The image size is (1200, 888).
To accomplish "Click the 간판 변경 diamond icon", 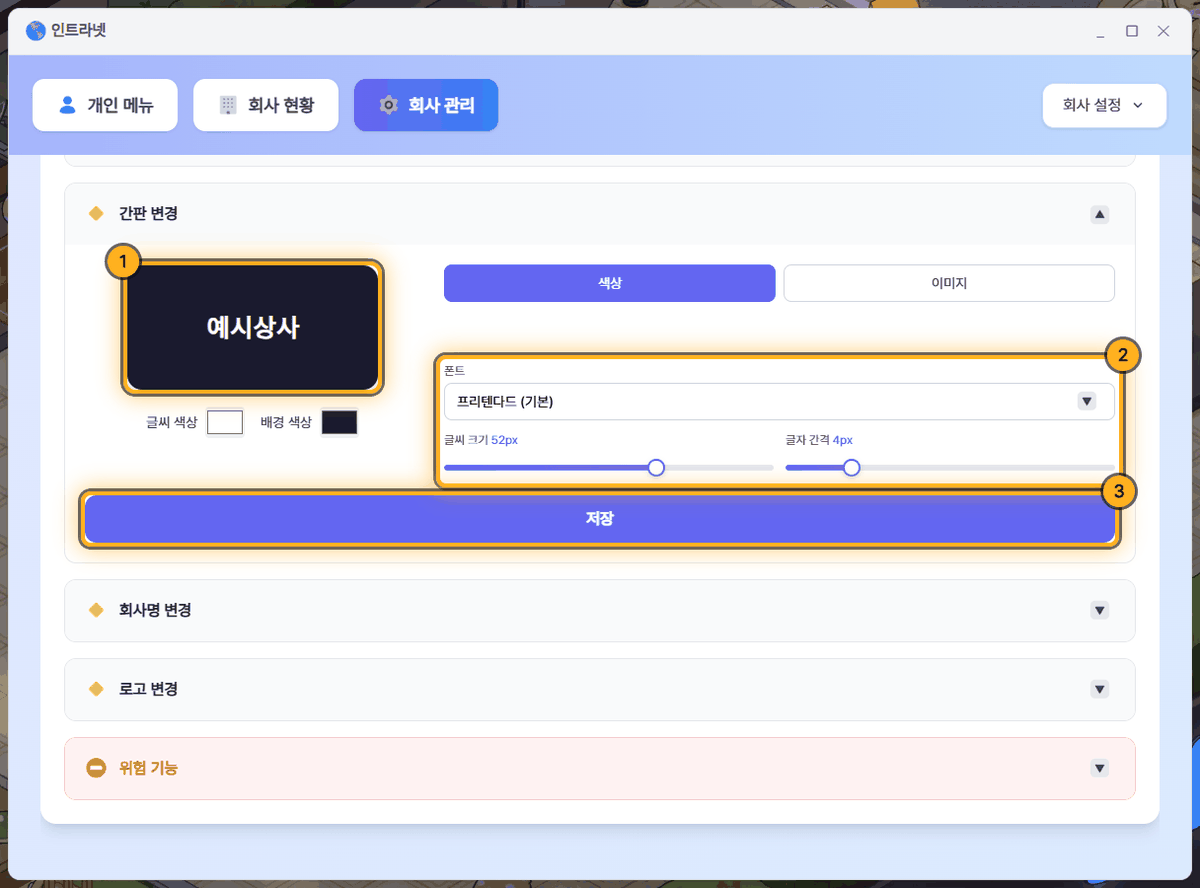I will tap(96, 213).
